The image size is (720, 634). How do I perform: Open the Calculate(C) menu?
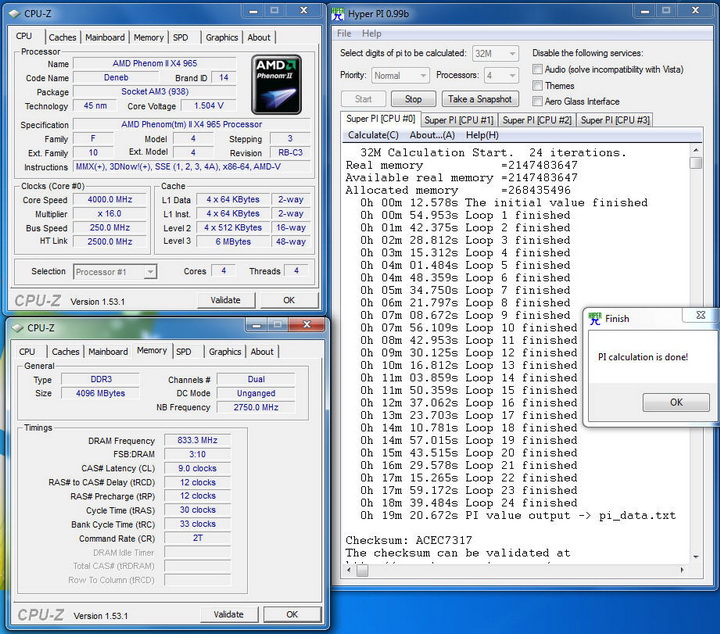tap(373, 135)
